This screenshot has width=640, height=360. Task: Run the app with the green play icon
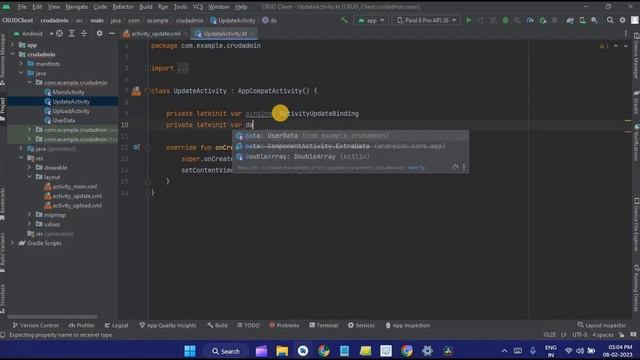pyautogui.click(x=469, y=20)
